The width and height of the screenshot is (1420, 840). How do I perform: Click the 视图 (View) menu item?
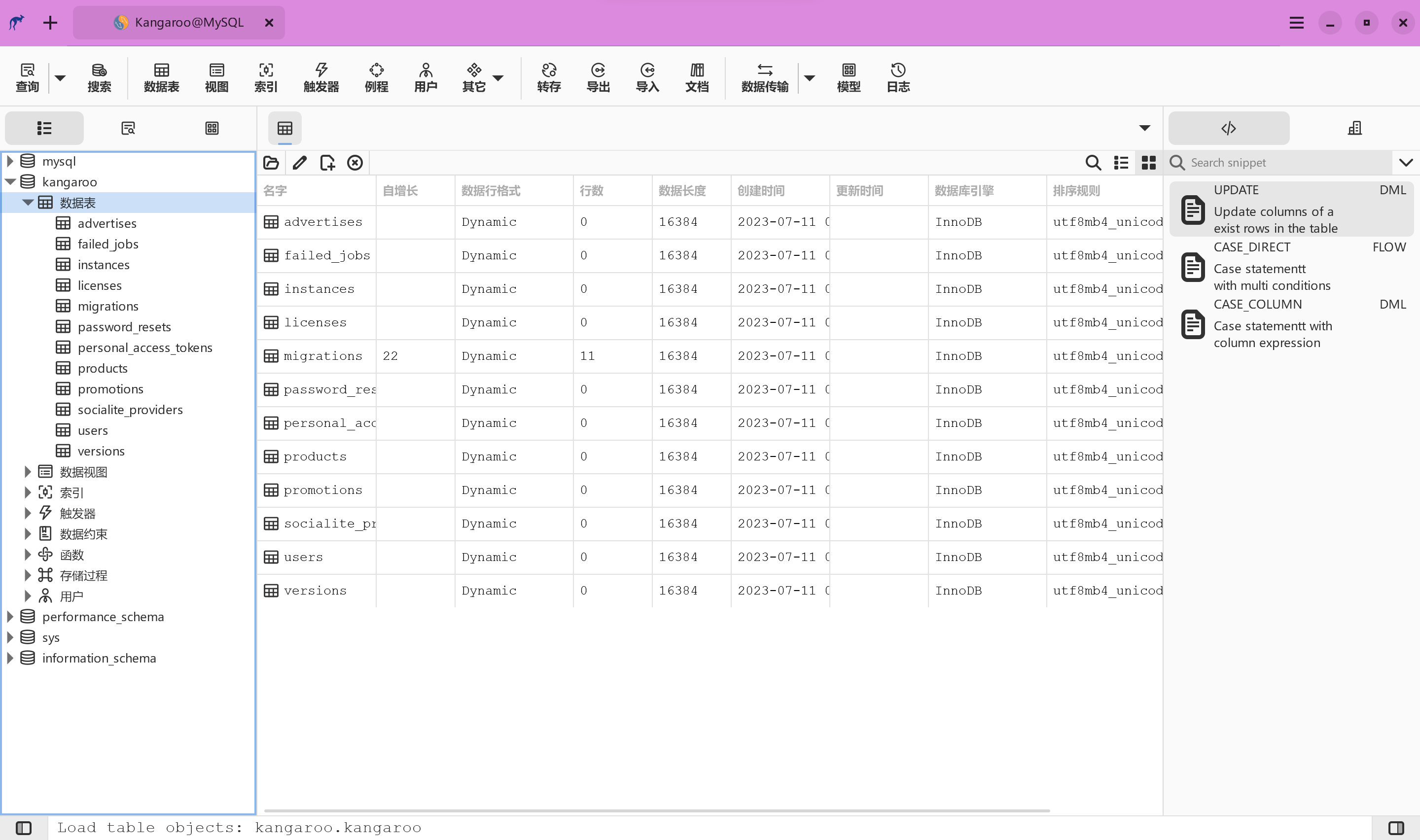click(216, 77)
